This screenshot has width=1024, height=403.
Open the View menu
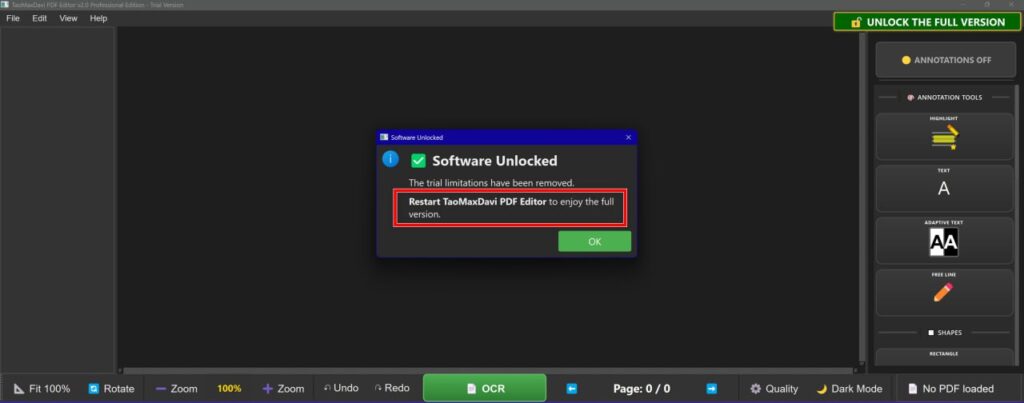(68, 18)
